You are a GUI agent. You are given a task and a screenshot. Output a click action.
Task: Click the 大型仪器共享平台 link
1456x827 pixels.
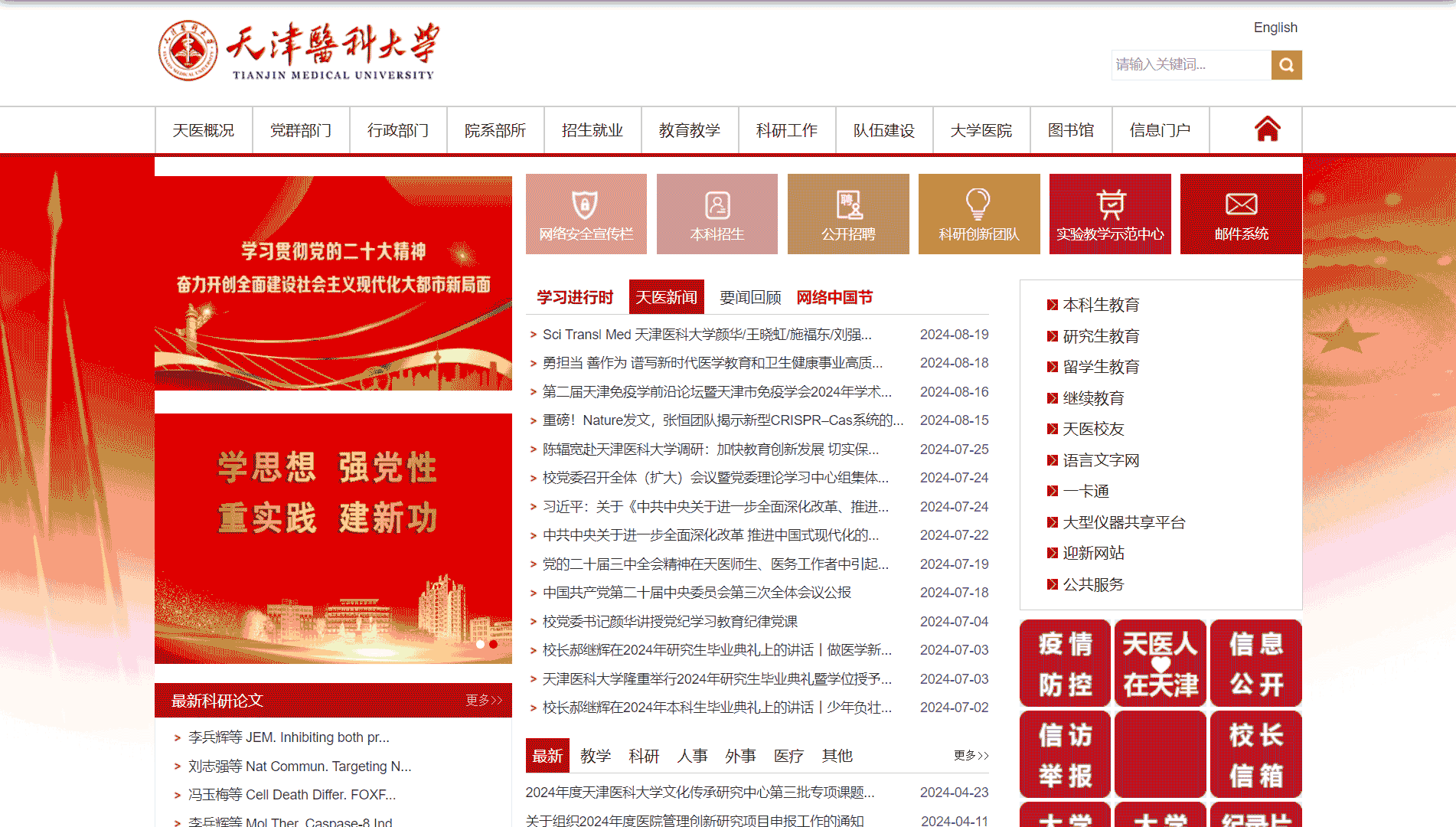click(1124, 522)
